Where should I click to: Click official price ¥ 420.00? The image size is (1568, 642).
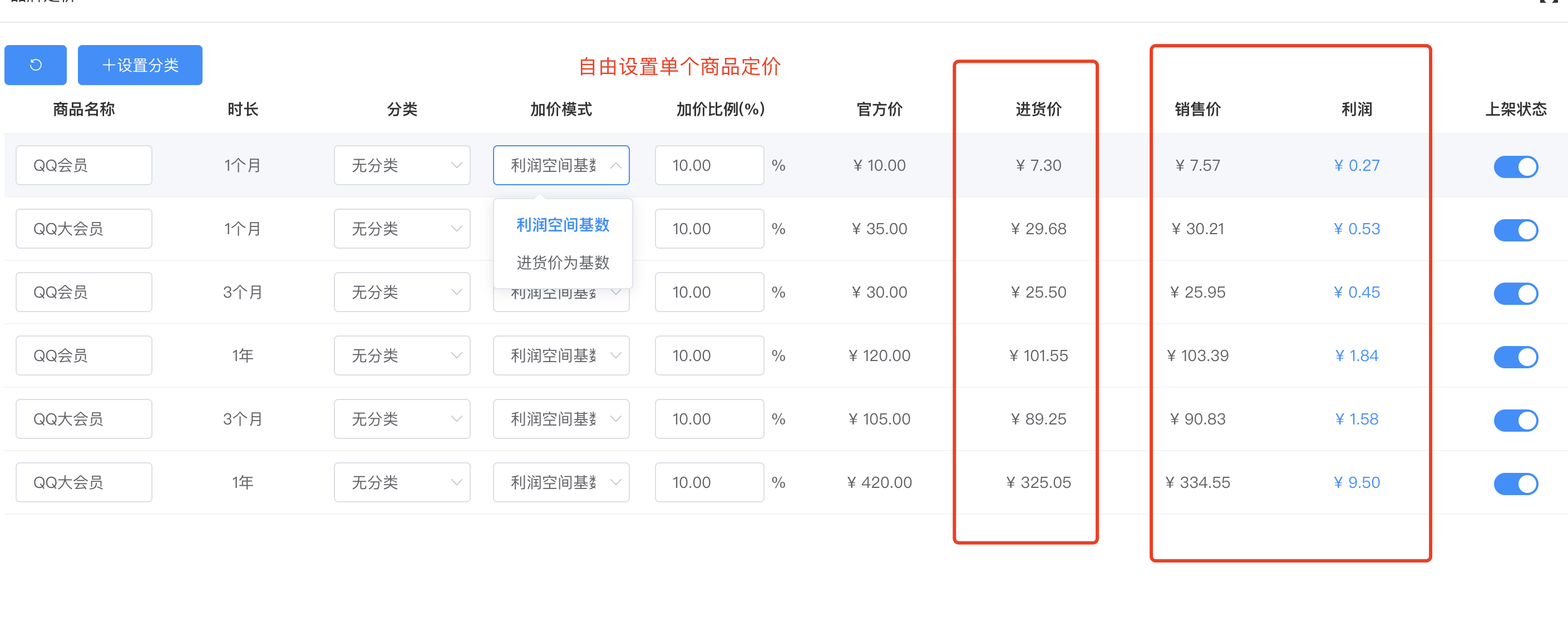(x=880, y=482)
